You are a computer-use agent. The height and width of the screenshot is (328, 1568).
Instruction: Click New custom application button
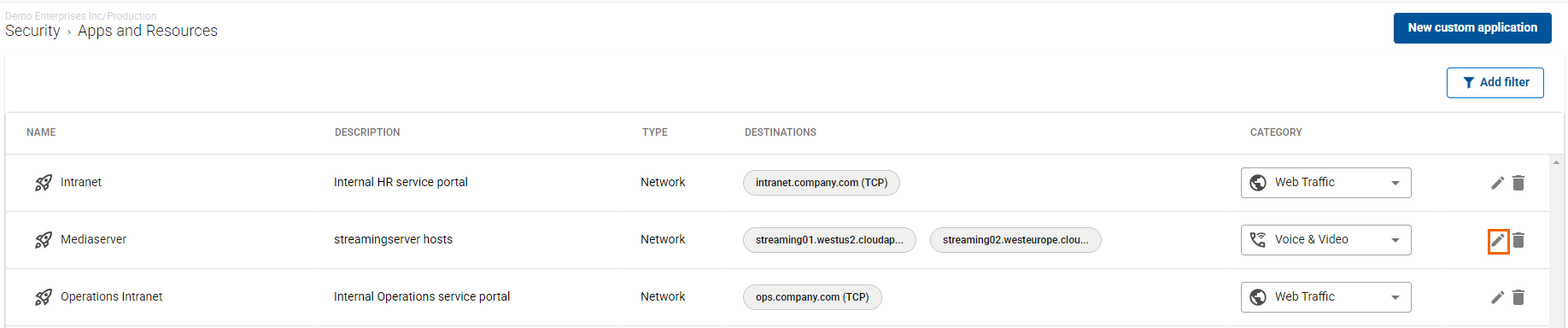point(1472,28)
